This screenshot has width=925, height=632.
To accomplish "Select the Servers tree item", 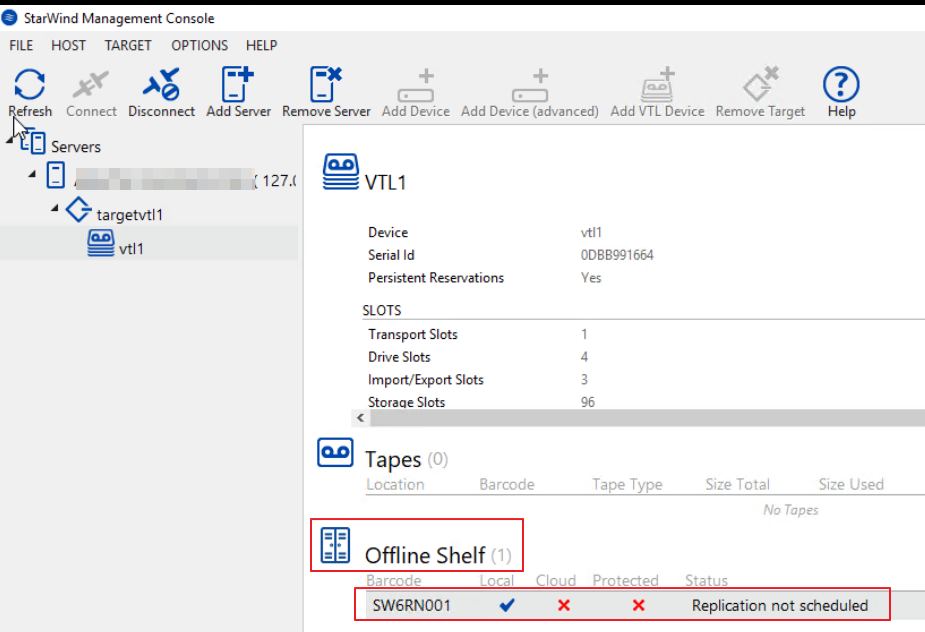I will point(76,146).
